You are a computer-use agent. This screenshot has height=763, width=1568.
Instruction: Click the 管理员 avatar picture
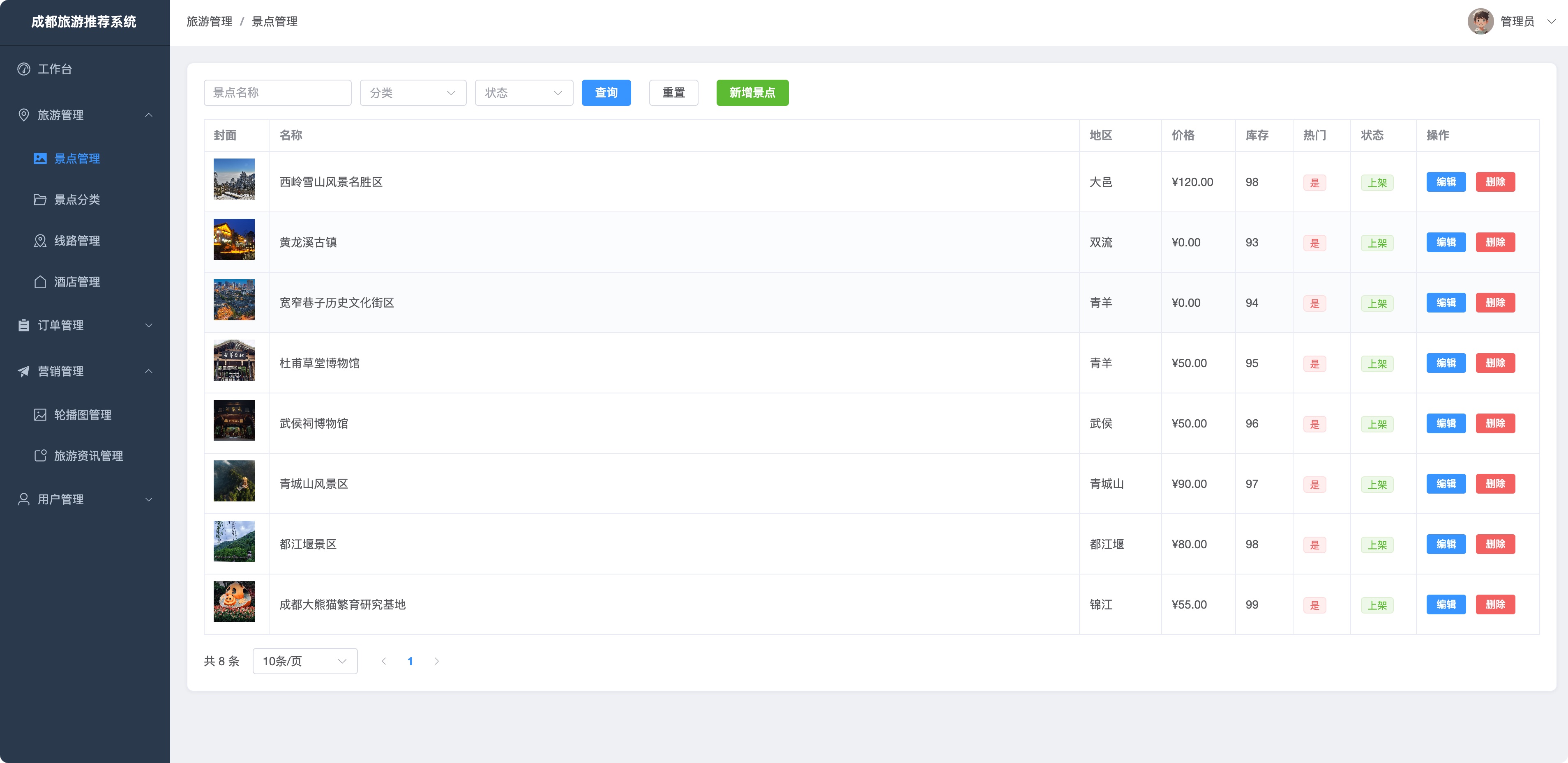(1480, 21)
